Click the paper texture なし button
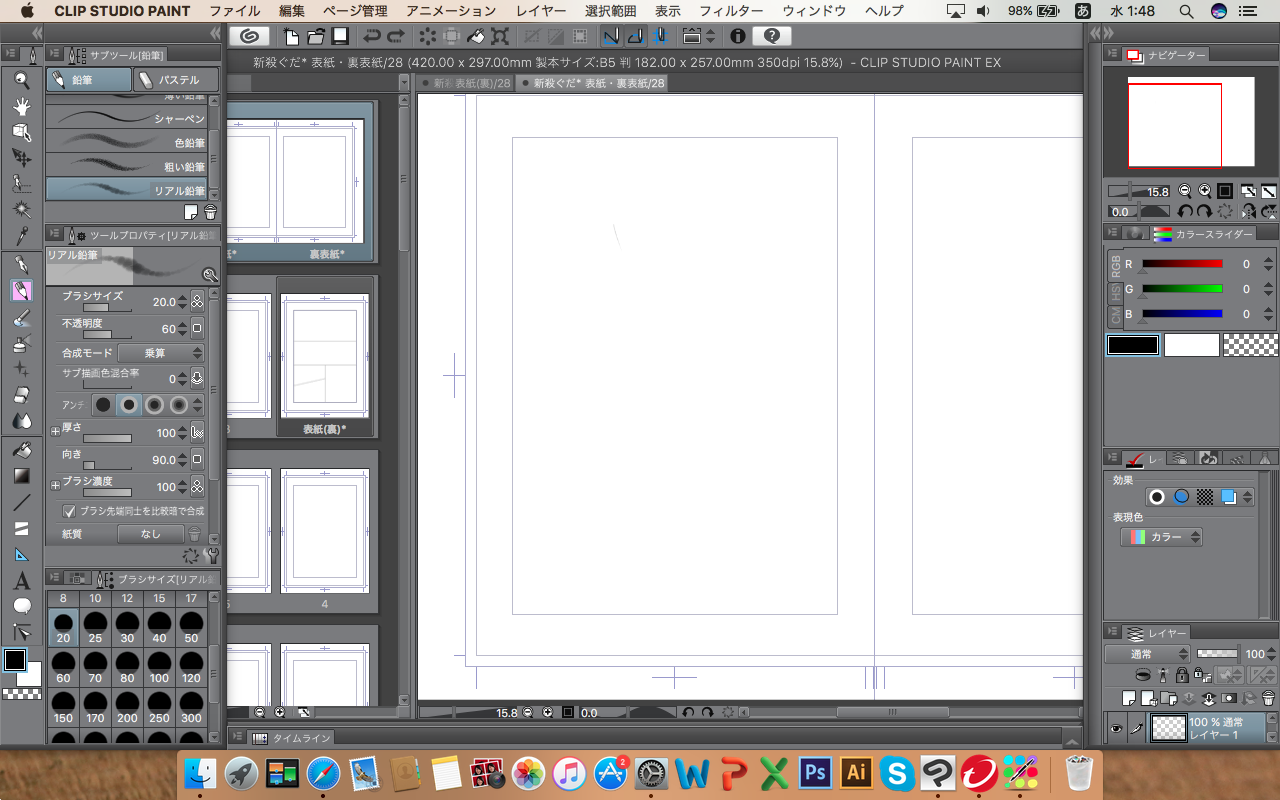The width and height of the screenshot is (1280, 800). tap(150, 534)
